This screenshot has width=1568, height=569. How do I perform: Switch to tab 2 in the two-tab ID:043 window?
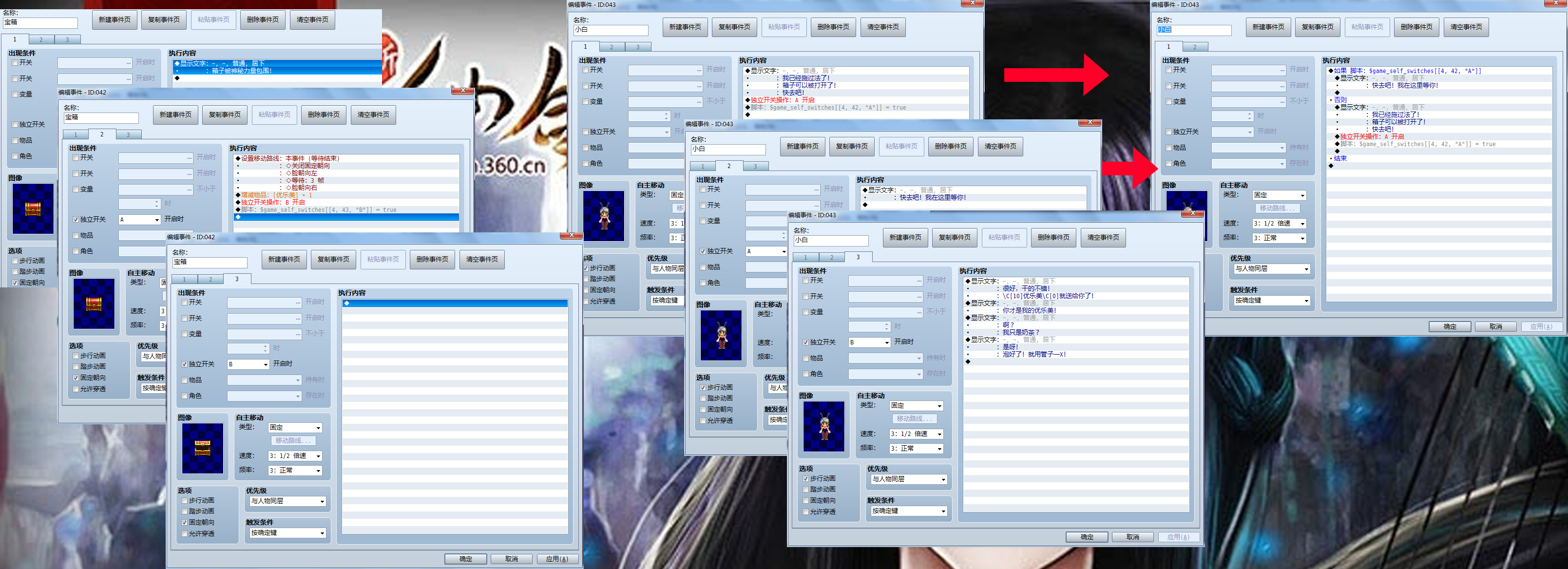click(x=1195, y=47)
